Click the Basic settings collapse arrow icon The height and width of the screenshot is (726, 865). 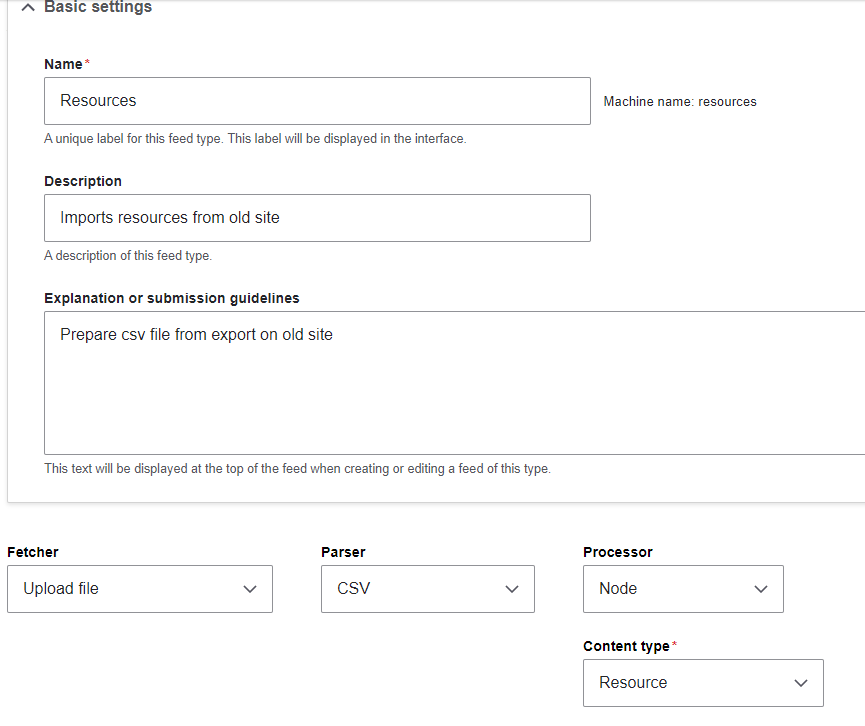(27, 7)
